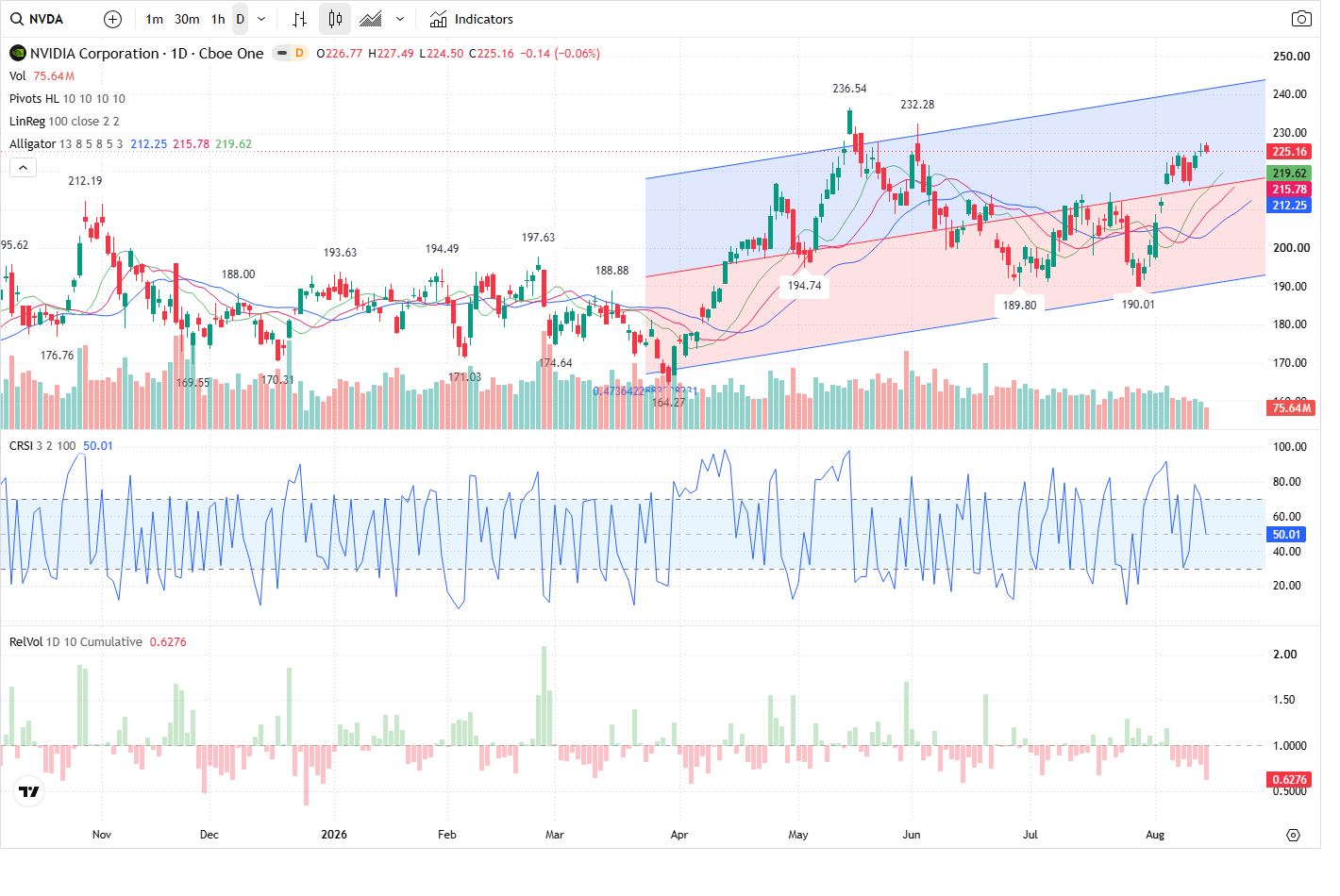Click the O226.77 open price value
This screenshot has height=896, width=1340.
pyautogui.click(x=340, y=54)
